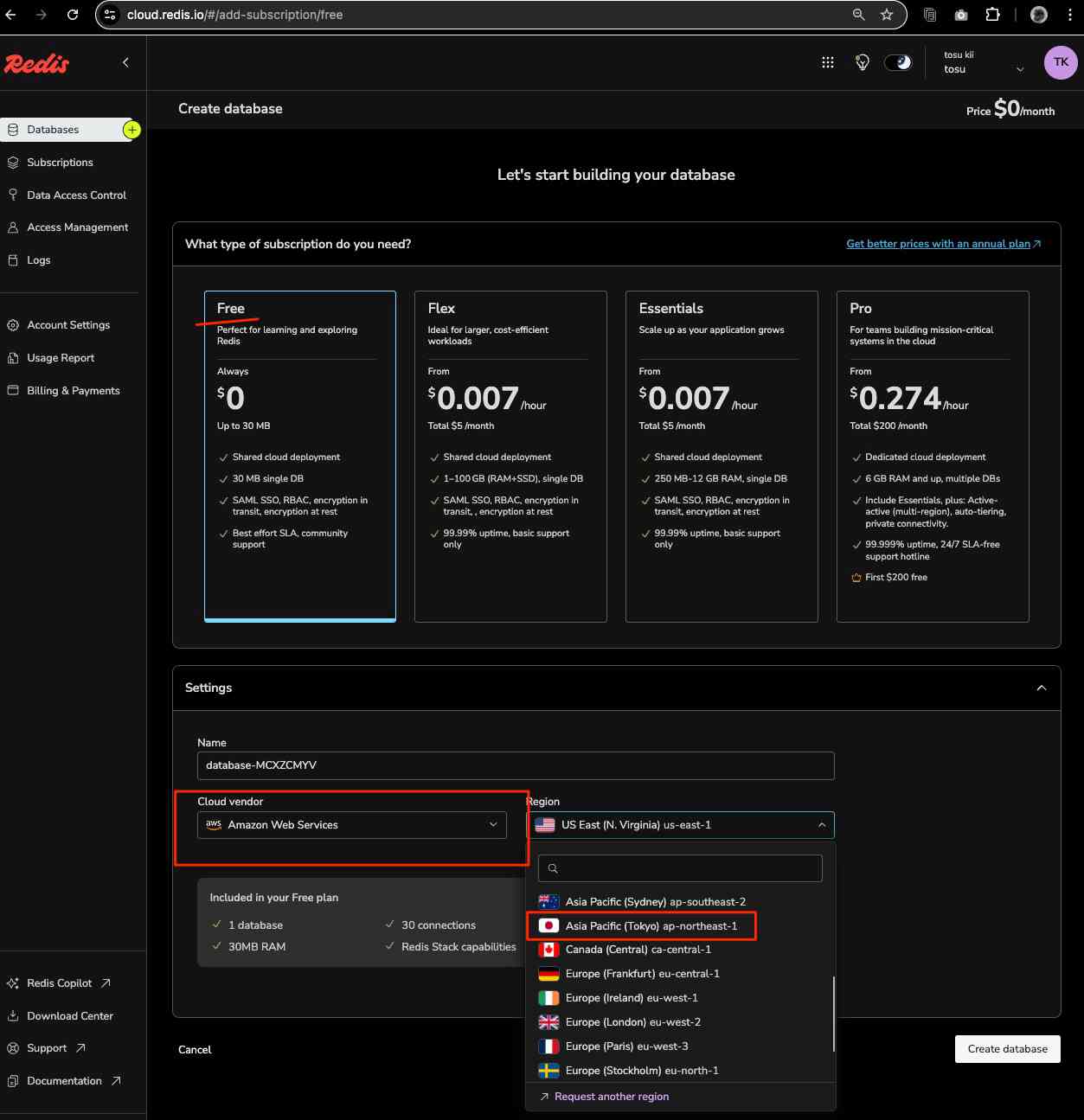Image resolution: width=1084 pixels, height=1120 pixels.
Task: Go to Billing & Payments
Action: pyautogui.click(x=73, y=391)
